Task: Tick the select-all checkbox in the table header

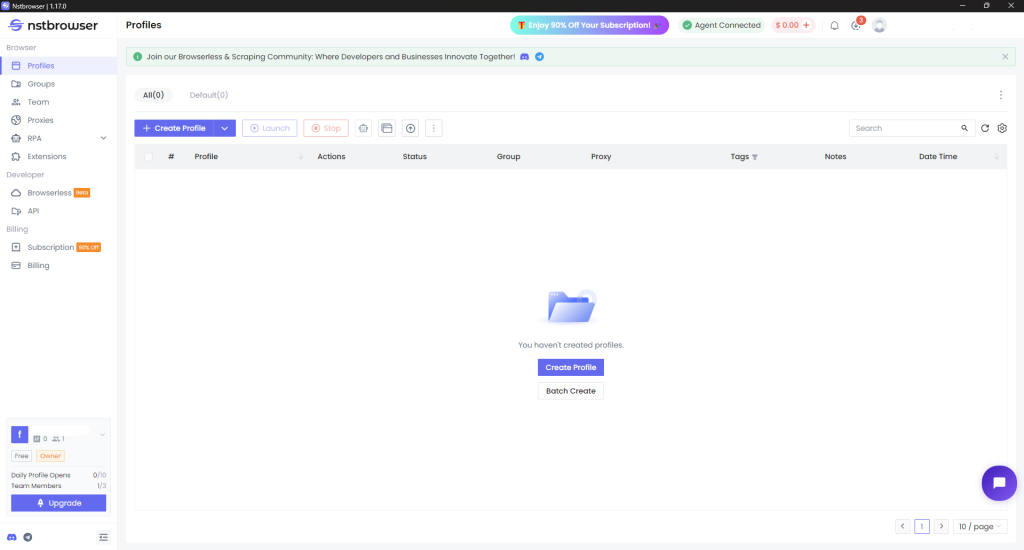Action: [148, 157]
